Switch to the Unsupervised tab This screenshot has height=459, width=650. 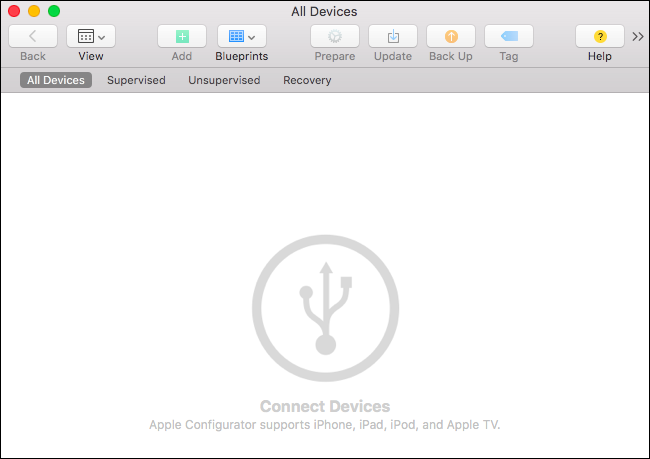click(x=224, y=80)
